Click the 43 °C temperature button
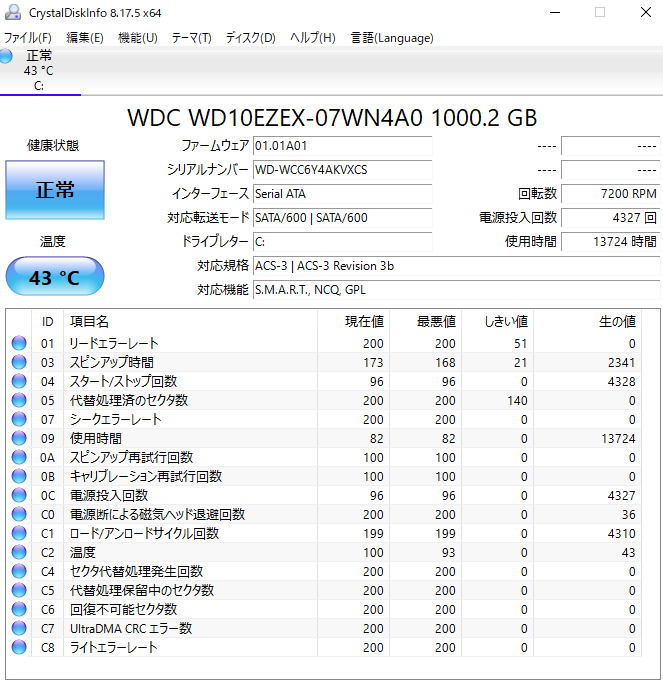Image resolution: width=663 pixels, height=683 pixels. click(55, 277)
